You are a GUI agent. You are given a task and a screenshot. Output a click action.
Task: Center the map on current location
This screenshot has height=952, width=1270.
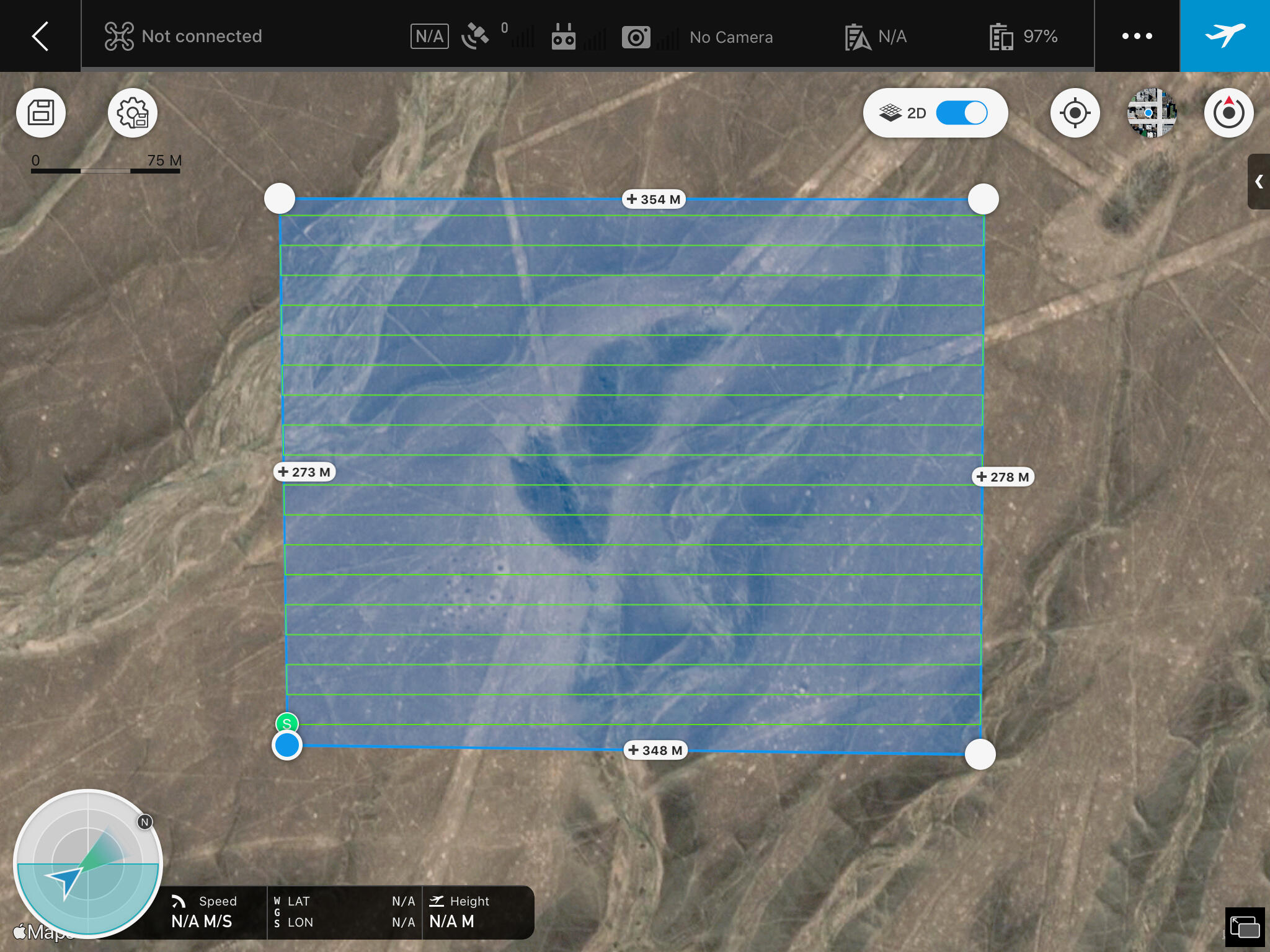tap(1075, 113)
